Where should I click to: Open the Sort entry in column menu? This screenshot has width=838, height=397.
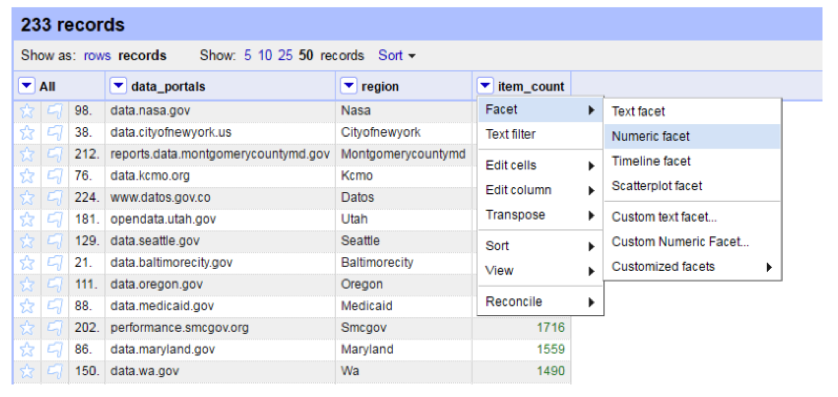tap(540, 246)
